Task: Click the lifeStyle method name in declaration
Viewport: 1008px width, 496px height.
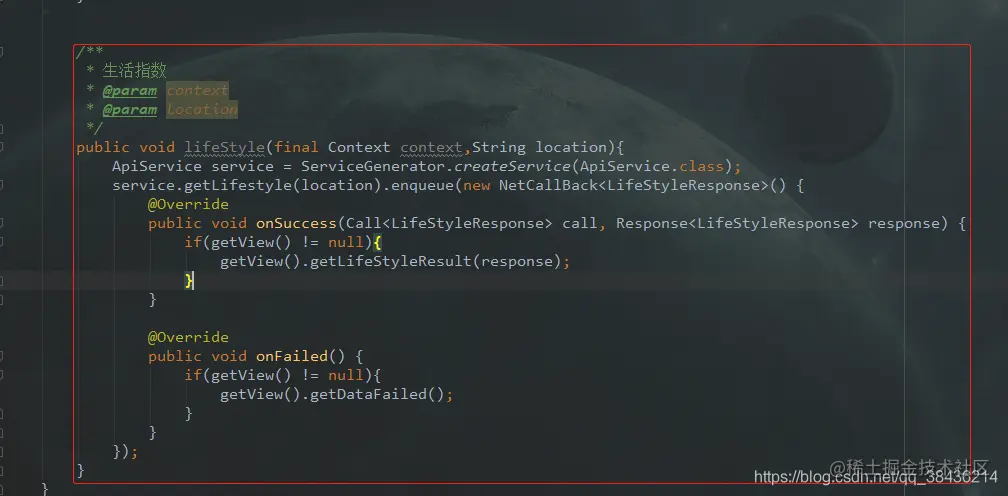Action: (x=224, y=147)
